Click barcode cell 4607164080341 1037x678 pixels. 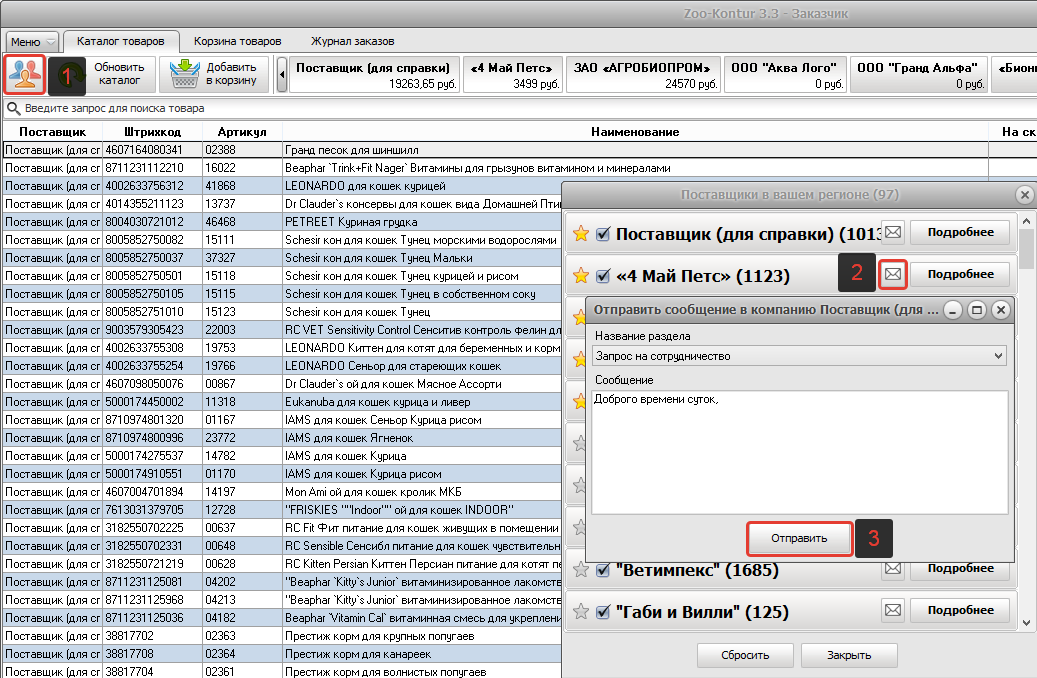click(152, 150)
